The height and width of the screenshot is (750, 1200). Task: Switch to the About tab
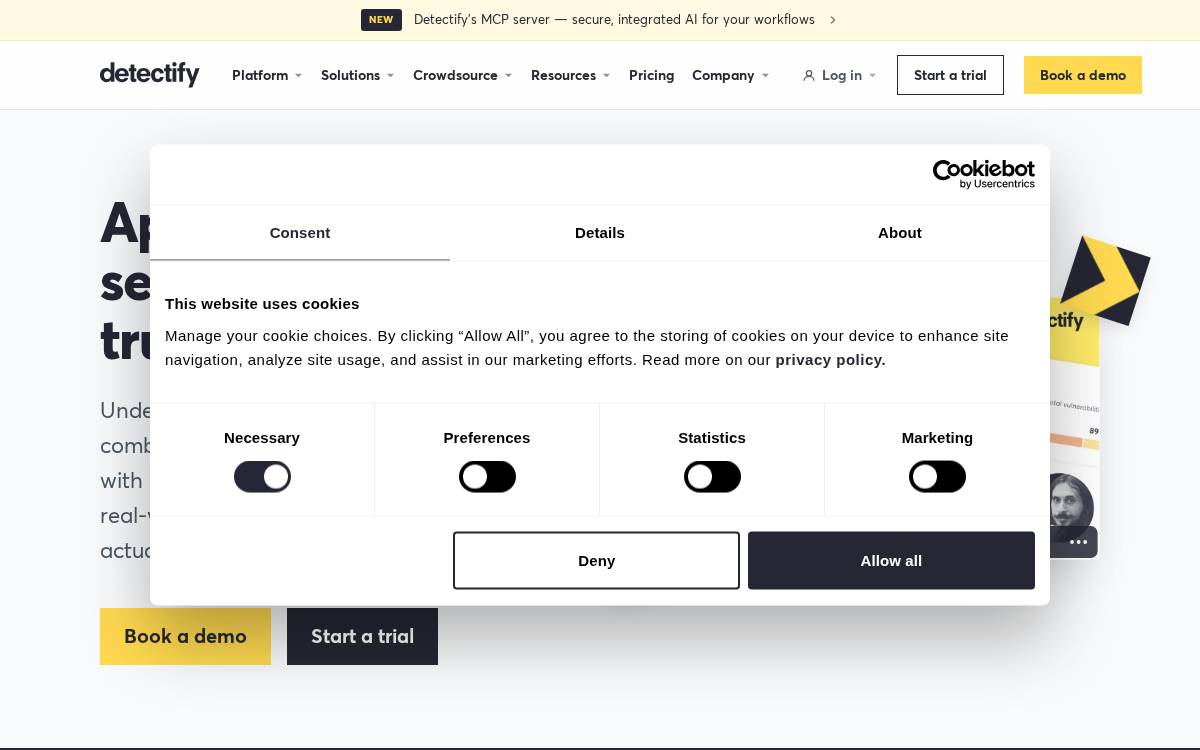click(x=900, y=233)
